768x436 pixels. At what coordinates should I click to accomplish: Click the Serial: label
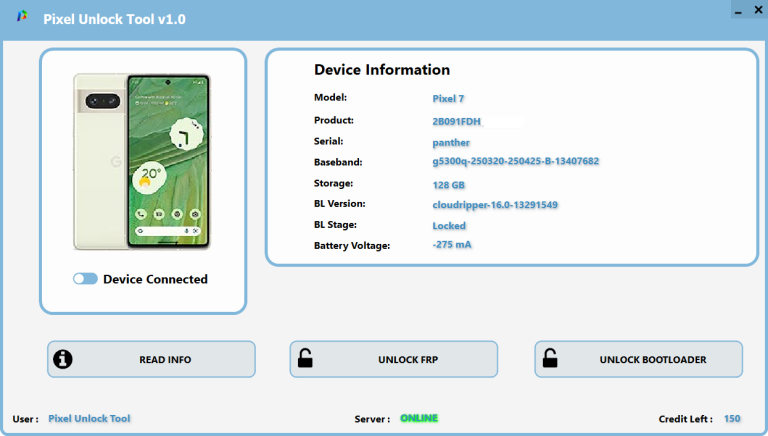pos(329,141)
